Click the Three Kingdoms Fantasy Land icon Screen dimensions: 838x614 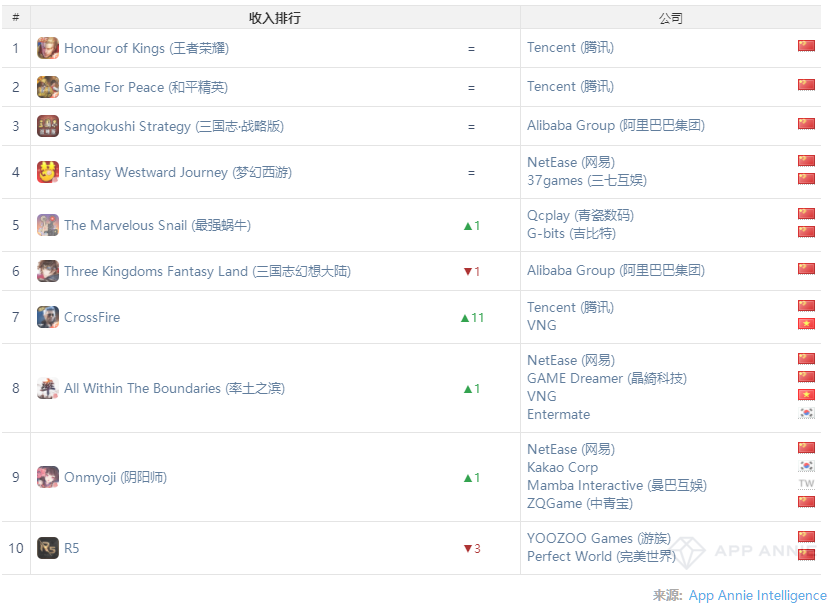click(48, 271)
